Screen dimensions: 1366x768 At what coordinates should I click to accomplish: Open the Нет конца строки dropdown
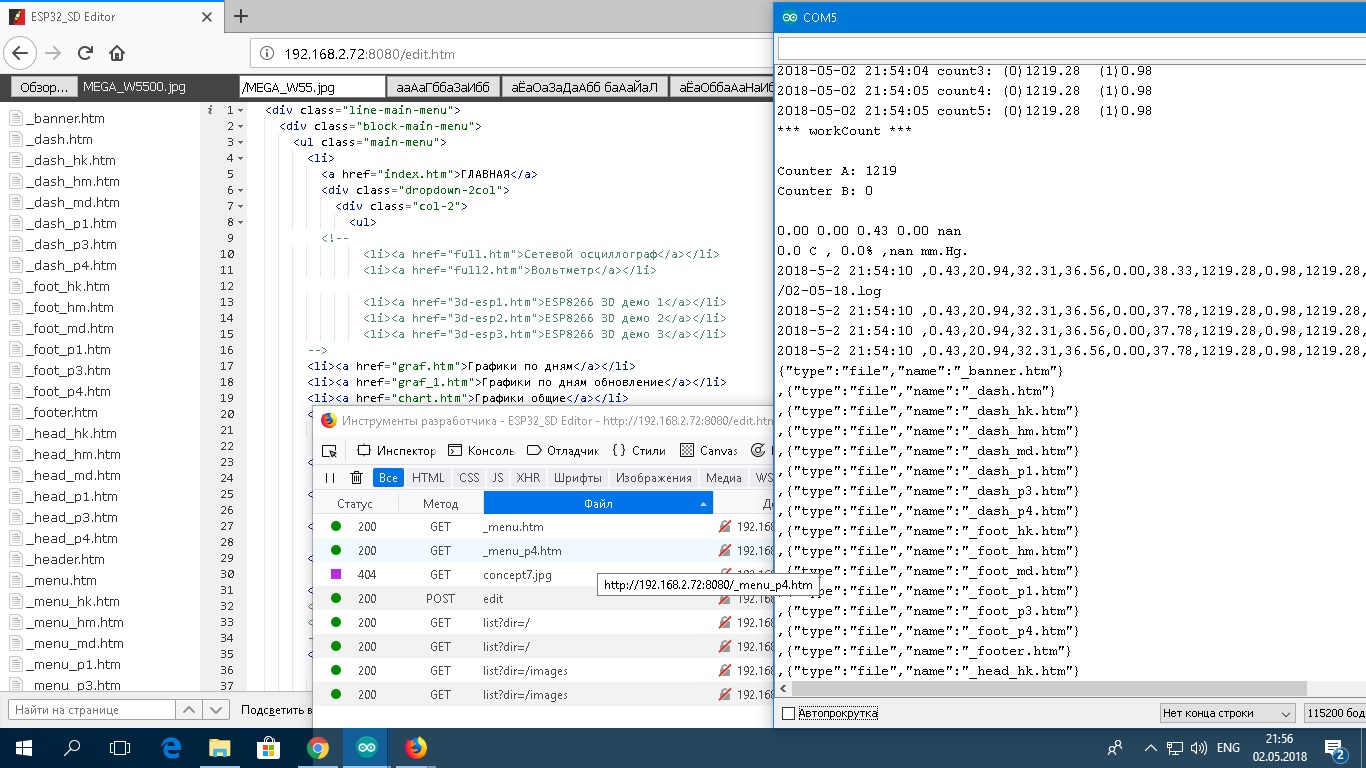(1227, 713)
